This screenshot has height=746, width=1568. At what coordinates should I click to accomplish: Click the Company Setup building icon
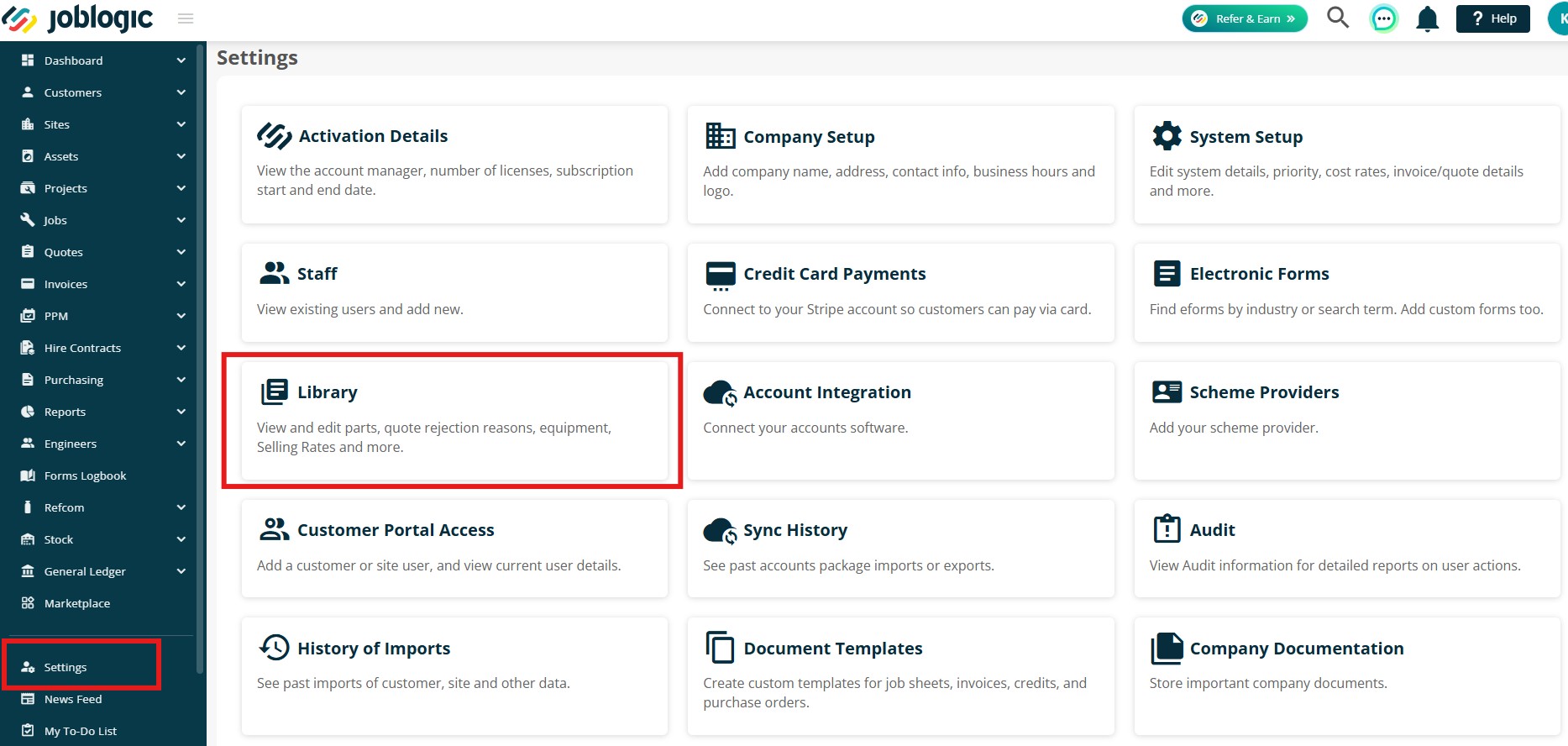[720, 136]
